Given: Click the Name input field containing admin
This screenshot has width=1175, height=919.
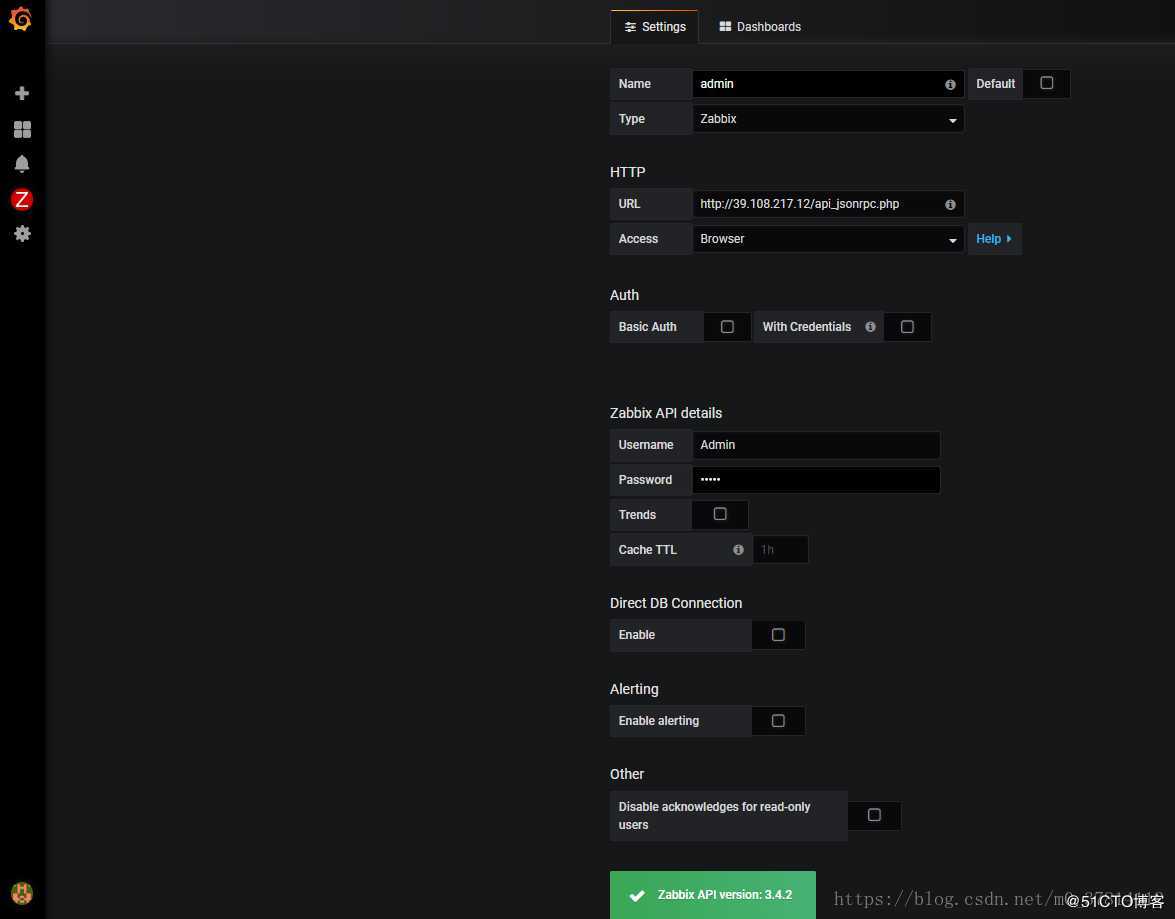Looking at the screenshot, I should 828,84.
